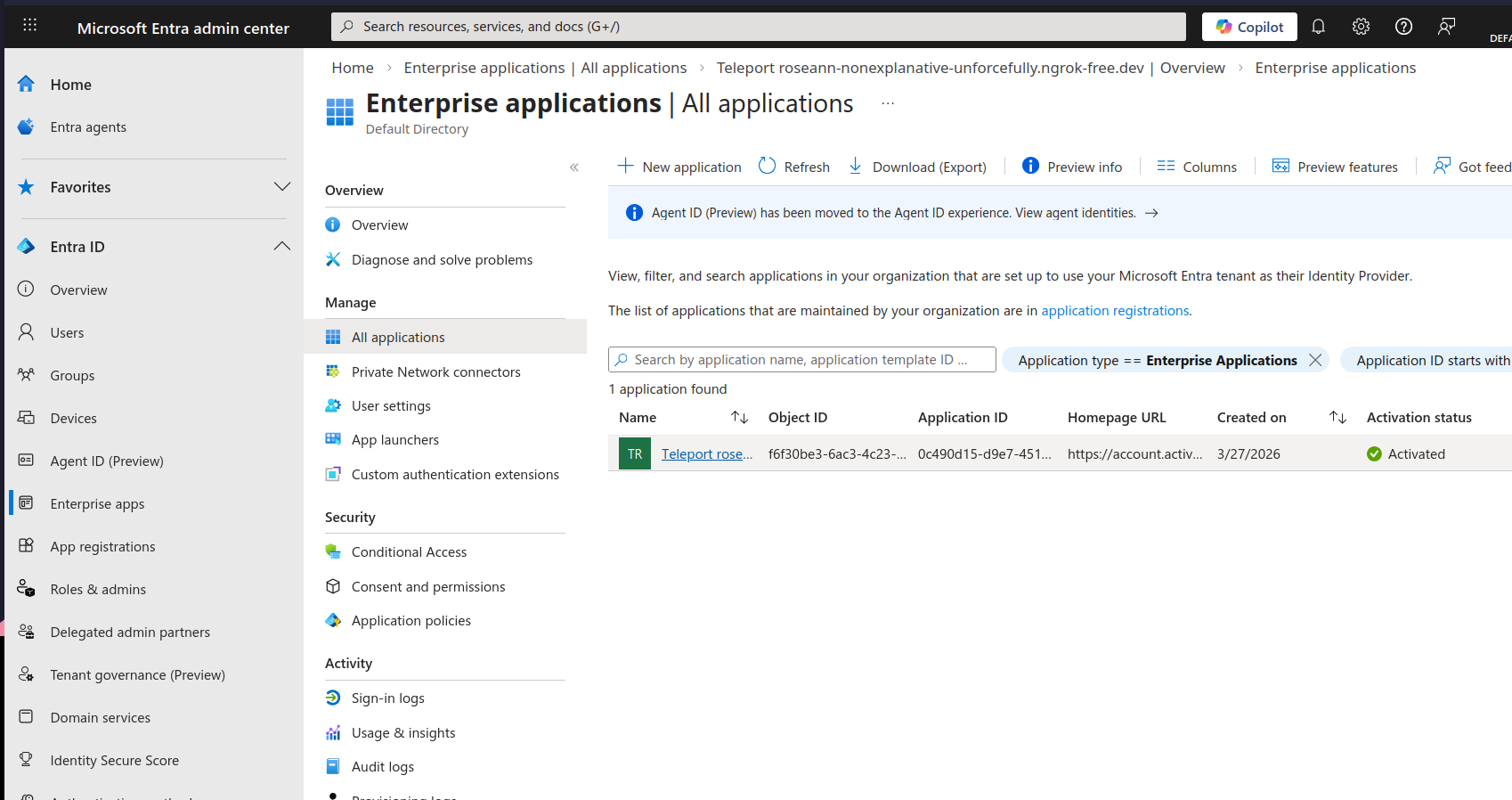Click the Conditional Access icon
Screen dimensions: 1512x800
333,551
